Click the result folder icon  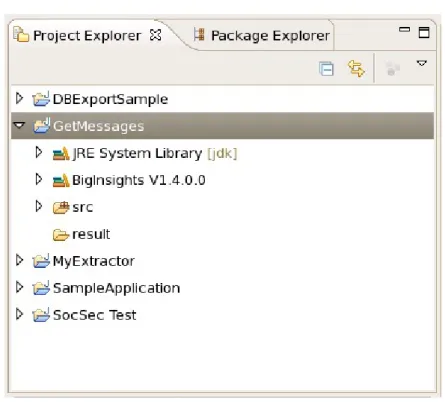[x=61, y=235]
